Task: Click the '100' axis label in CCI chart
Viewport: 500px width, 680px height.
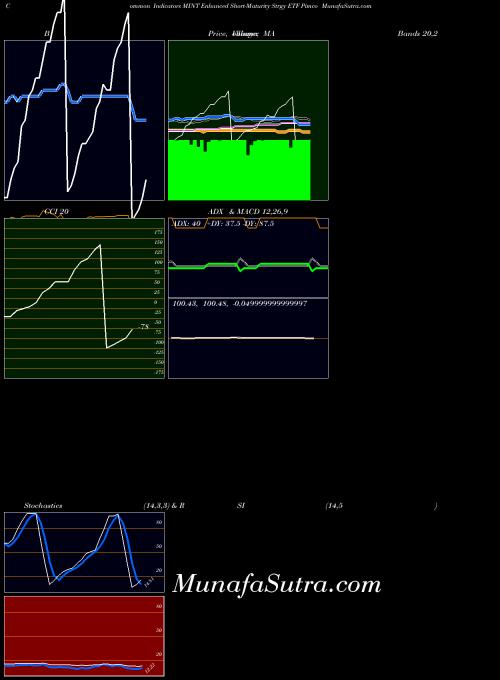Action: pos(159,262)
